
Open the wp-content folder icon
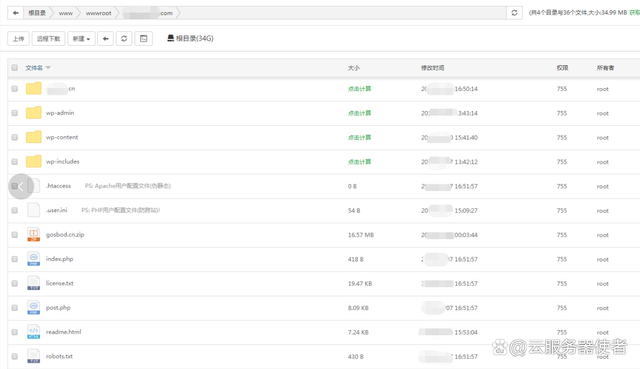(x=33, y=137)
